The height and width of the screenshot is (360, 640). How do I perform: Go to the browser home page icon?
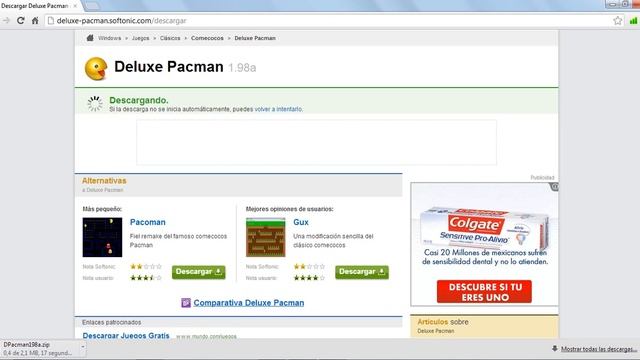(x=35, y=20)
